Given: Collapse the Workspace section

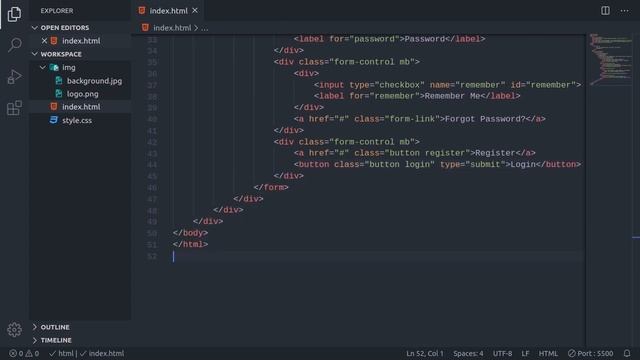Looking at the screenshot, I should click(x=35, y=54).
